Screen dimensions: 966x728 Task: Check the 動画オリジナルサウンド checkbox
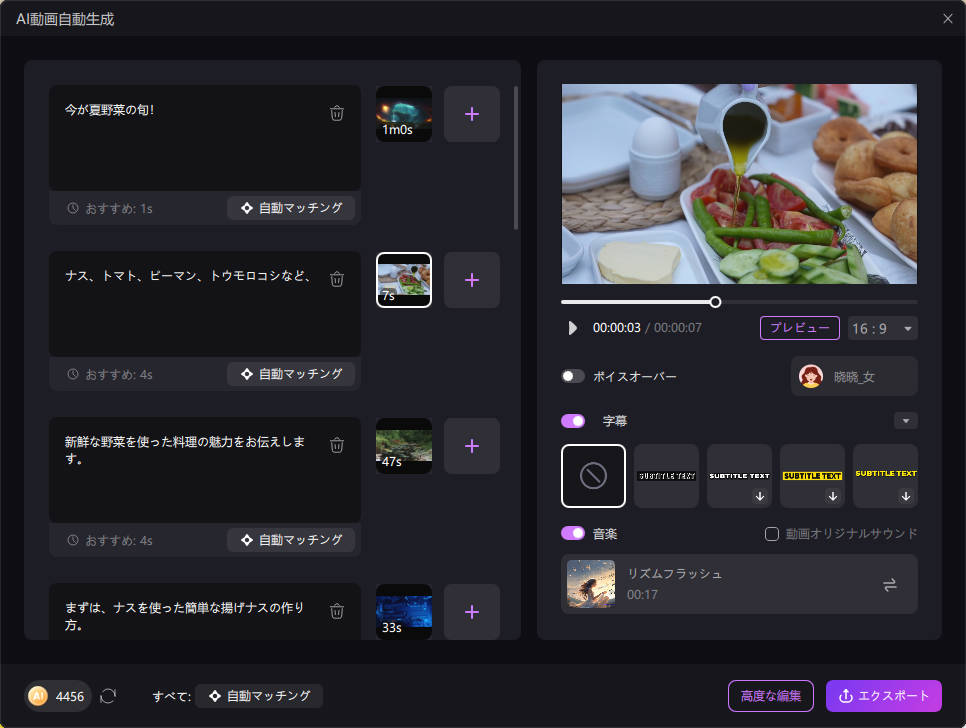pyautogui.click(x=770, y=533)
